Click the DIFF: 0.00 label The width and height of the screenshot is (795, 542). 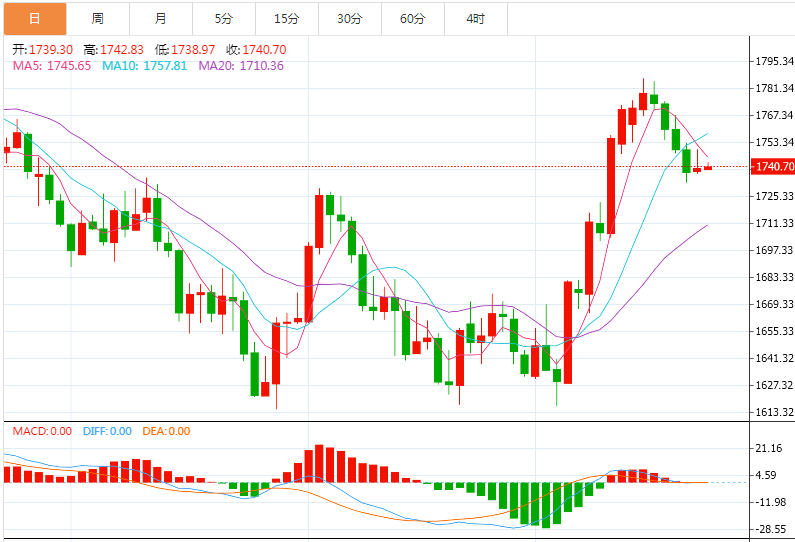(107, 431)
